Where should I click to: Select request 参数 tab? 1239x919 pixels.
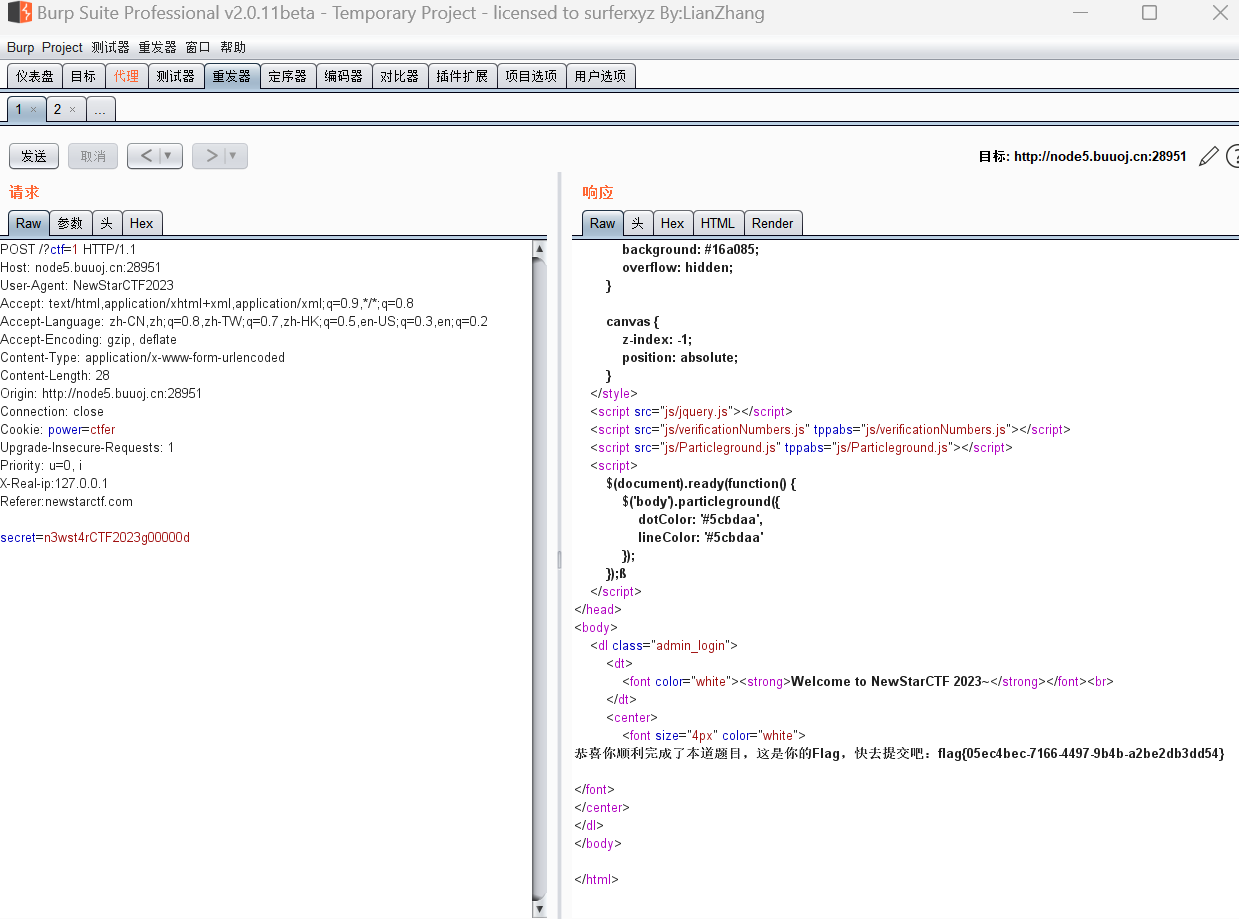70,223
